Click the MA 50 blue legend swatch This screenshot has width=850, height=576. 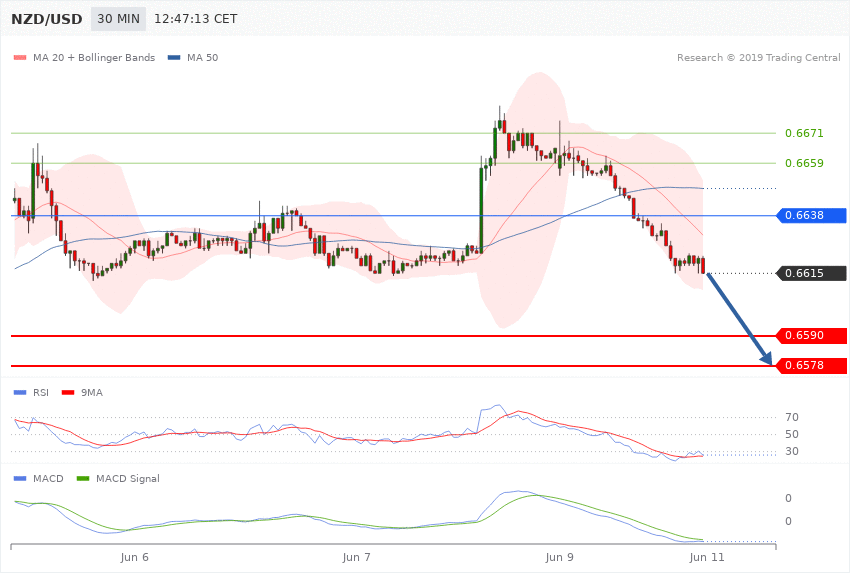pyautogui.click(x=174, y=57)
